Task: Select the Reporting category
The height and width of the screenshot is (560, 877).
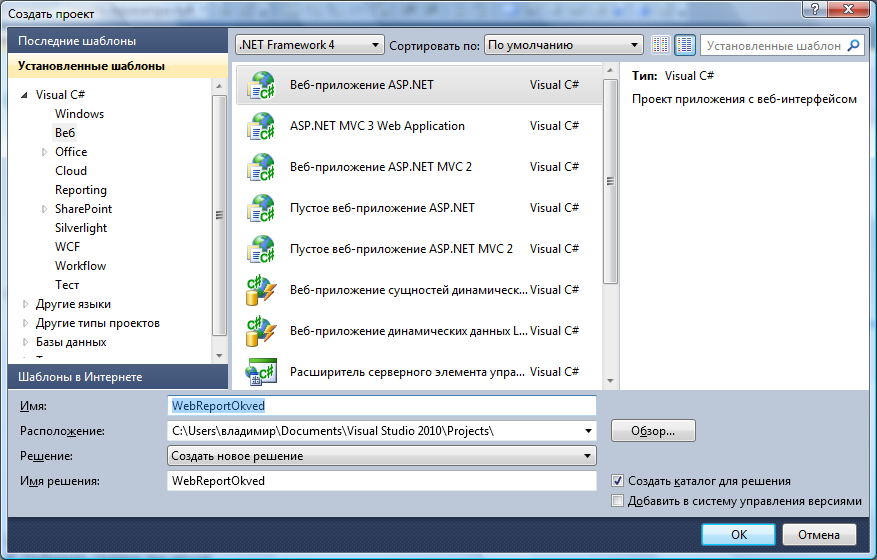Action: pyautogui.click(x=81, y=190)
